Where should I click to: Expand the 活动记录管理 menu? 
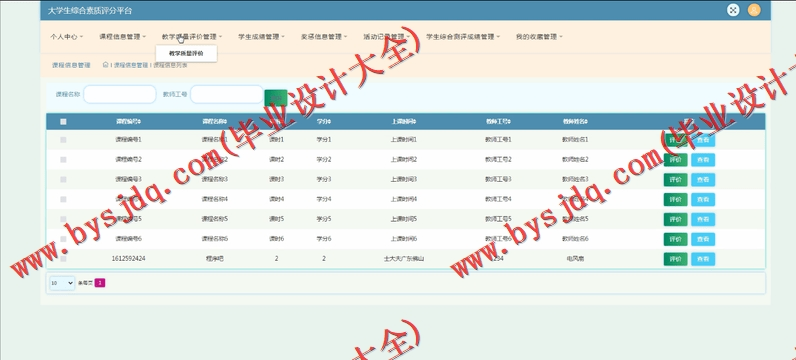pos(386,37)
